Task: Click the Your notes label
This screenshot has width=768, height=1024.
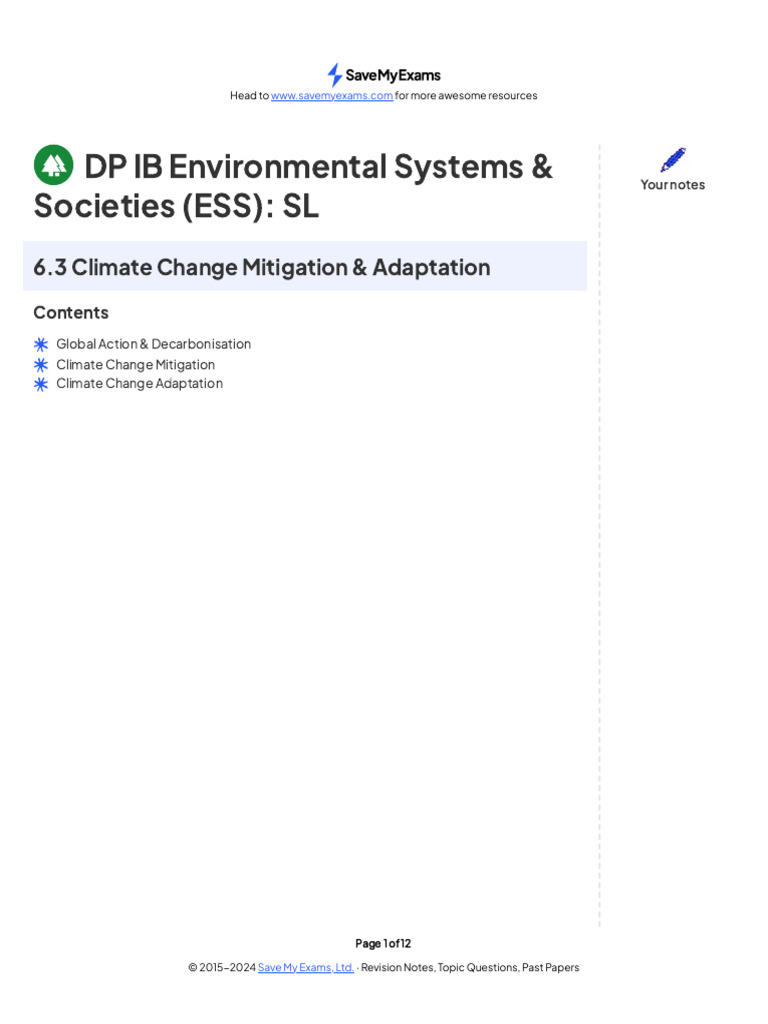Action: click(673, 185)
